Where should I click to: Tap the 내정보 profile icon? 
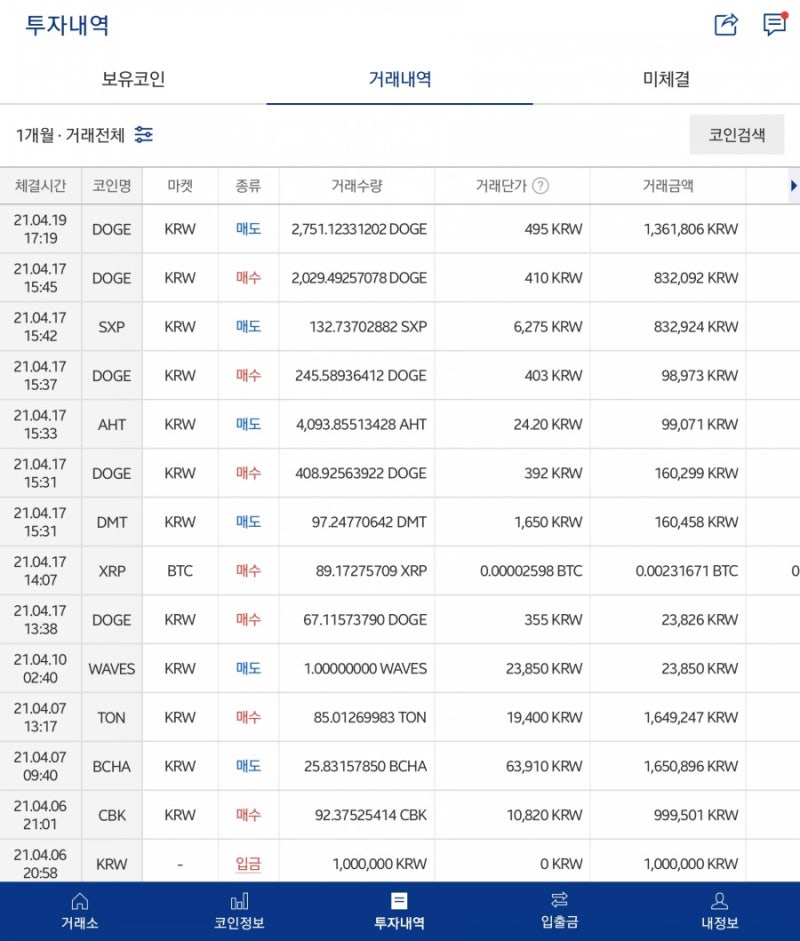(x=719, y=900)
